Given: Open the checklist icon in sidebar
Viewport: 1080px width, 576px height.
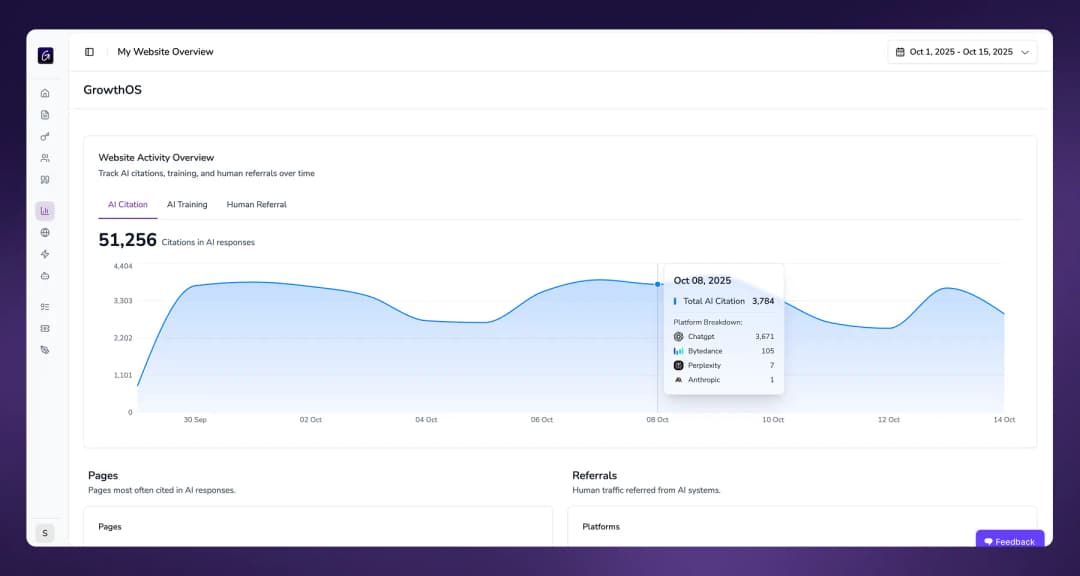Looking at the screenshot, I should click(45, 307).
